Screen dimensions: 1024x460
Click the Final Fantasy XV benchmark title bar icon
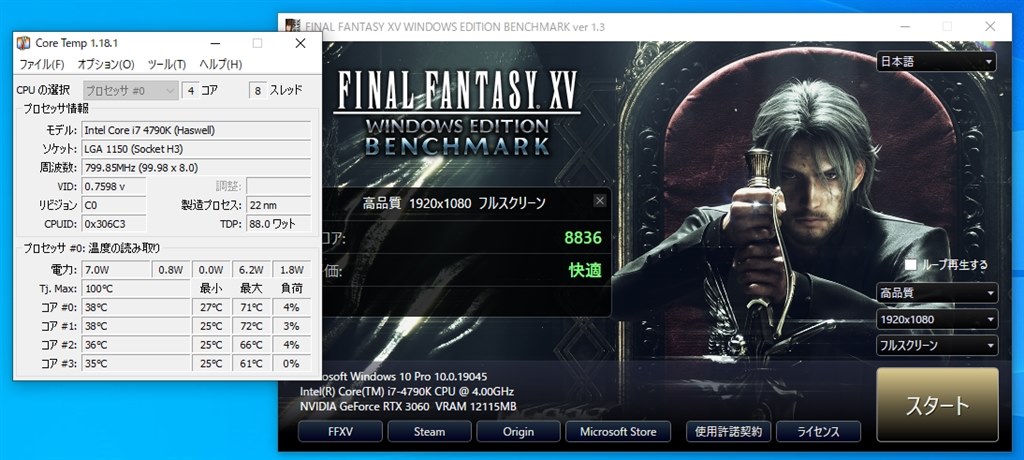coord(293,27)
